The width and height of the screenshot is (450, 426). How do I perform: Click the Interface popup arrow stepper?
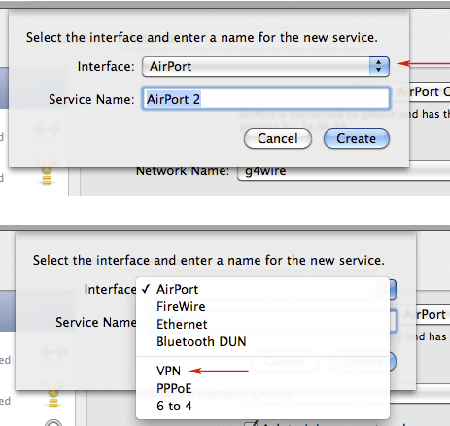point(379,66)
